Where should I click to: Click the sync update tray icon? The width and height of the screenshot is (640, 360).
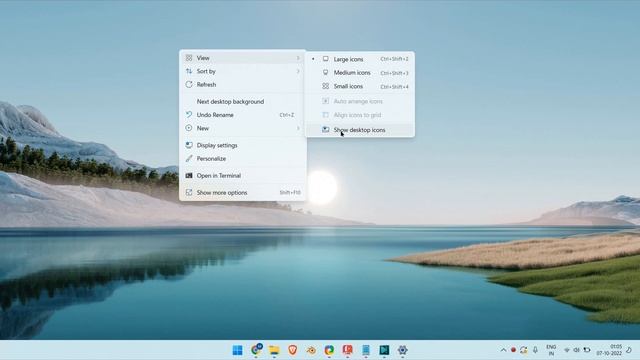(524, 350)
